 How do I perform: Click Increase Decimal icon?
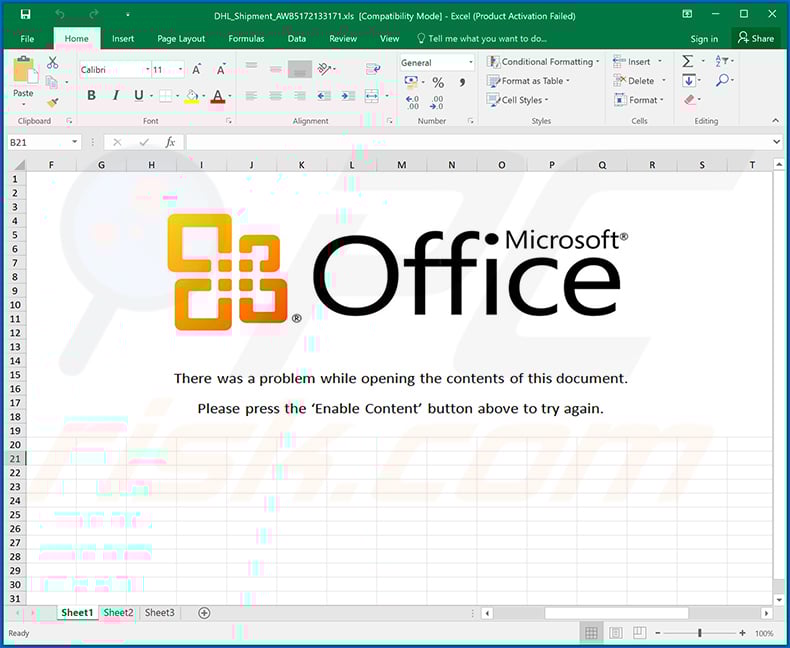[412, 103]
